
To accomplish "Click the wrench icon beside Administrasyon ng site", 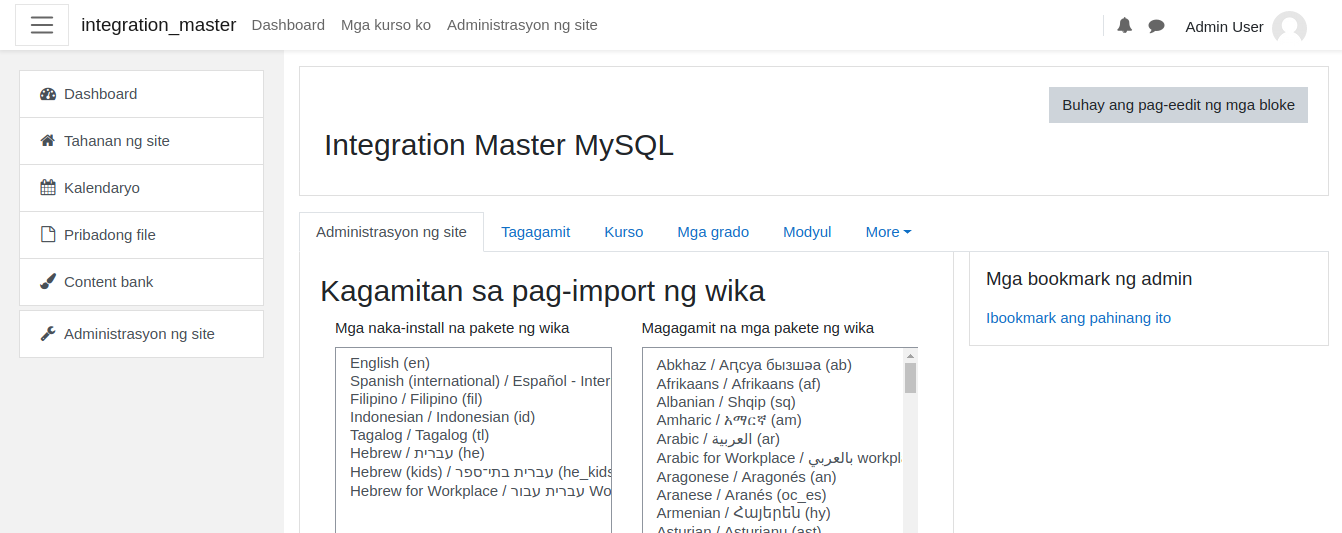I will pyautogui.click(x=48, y=334).
